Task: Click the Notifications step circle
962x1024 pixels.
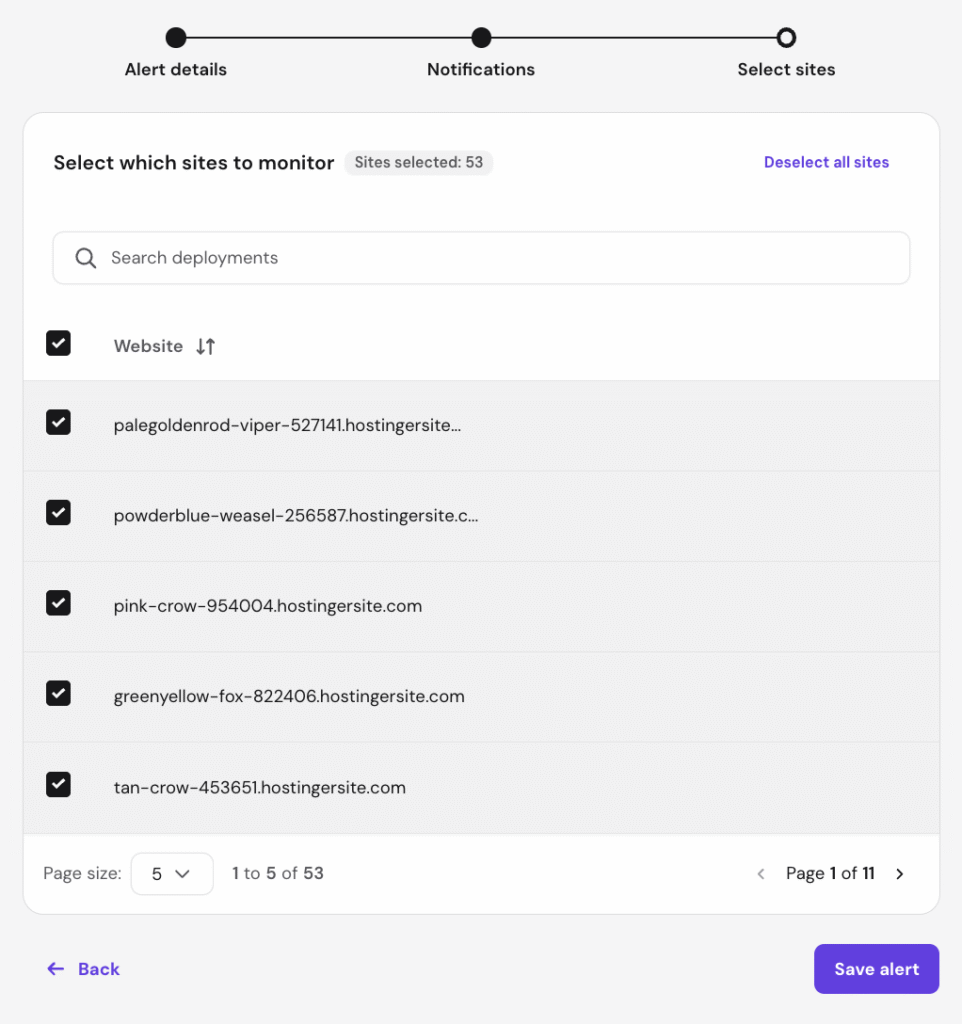Action: pyautogui.click(x=481, y=38)
